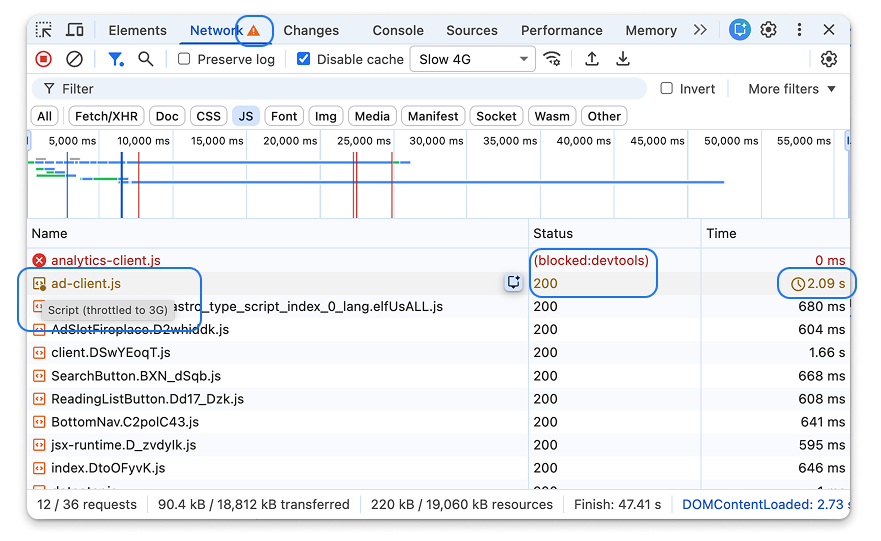This screenshot has height=541, width=881.
Task: Click the Filter text input field
Action: click(340, 89)
